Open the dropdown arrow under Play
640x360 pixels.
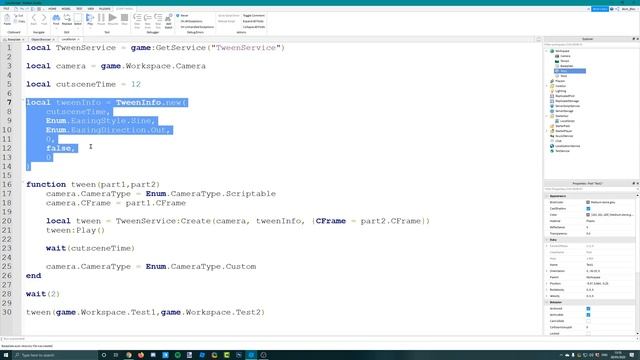coord(90,28)
